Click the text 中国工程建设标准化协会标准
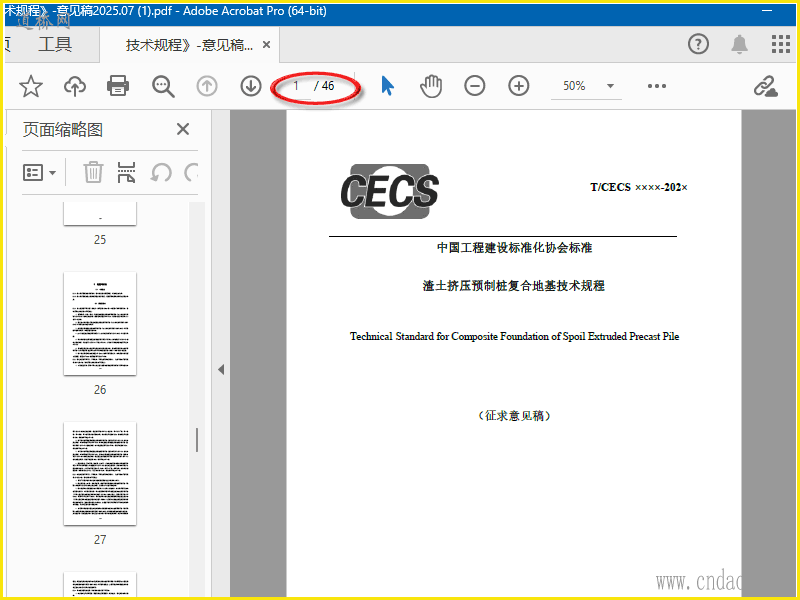Viewport: 800px width, 600px height. point(514,248)
